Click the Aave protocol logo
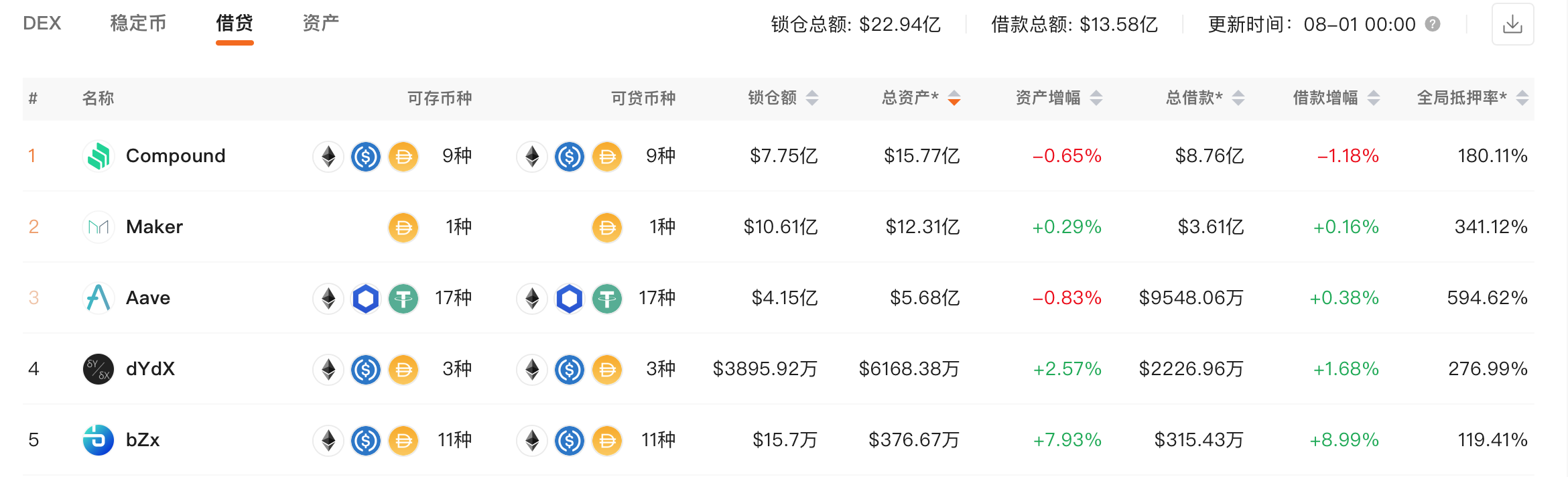Screen dimensions: 1568x477 (x=98, y=297)
